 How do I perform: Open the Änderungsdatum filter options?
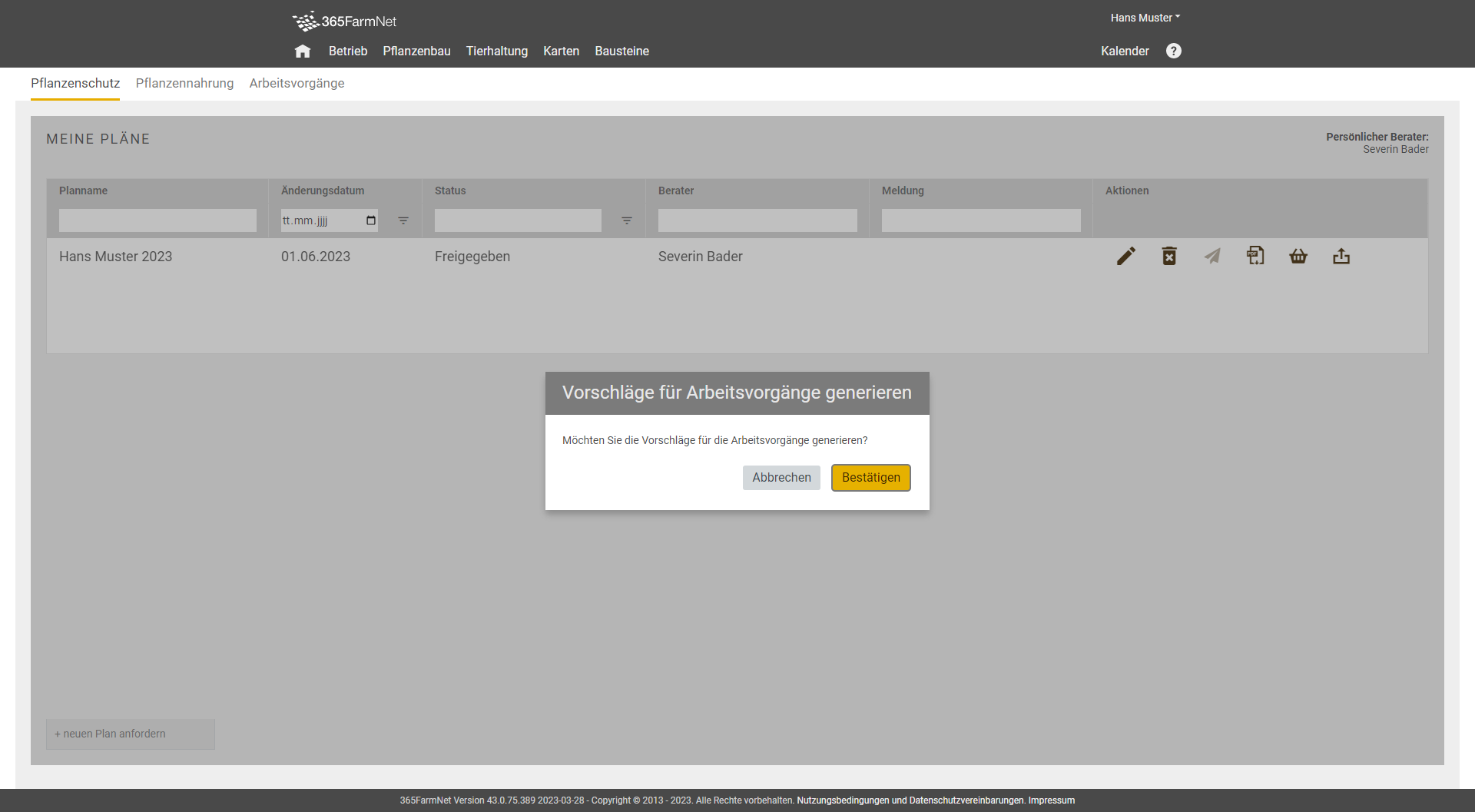(x=403, y=220)
